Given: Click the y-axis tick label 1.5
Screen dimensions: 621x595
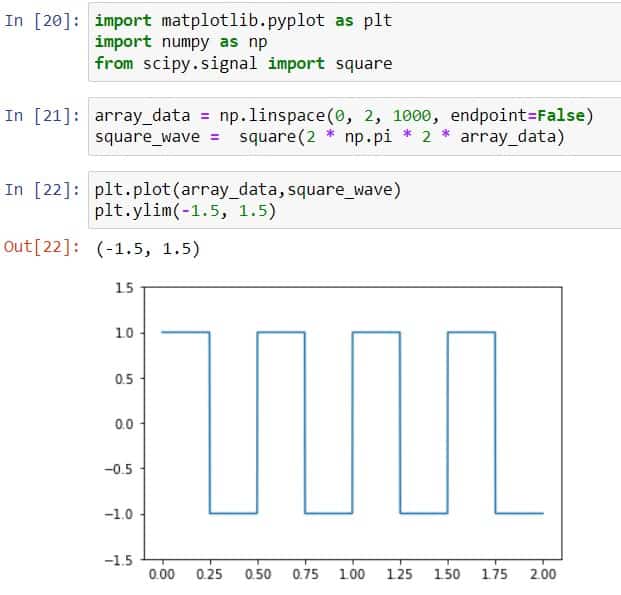Looking at the screenshot, I should pos(124,288).
